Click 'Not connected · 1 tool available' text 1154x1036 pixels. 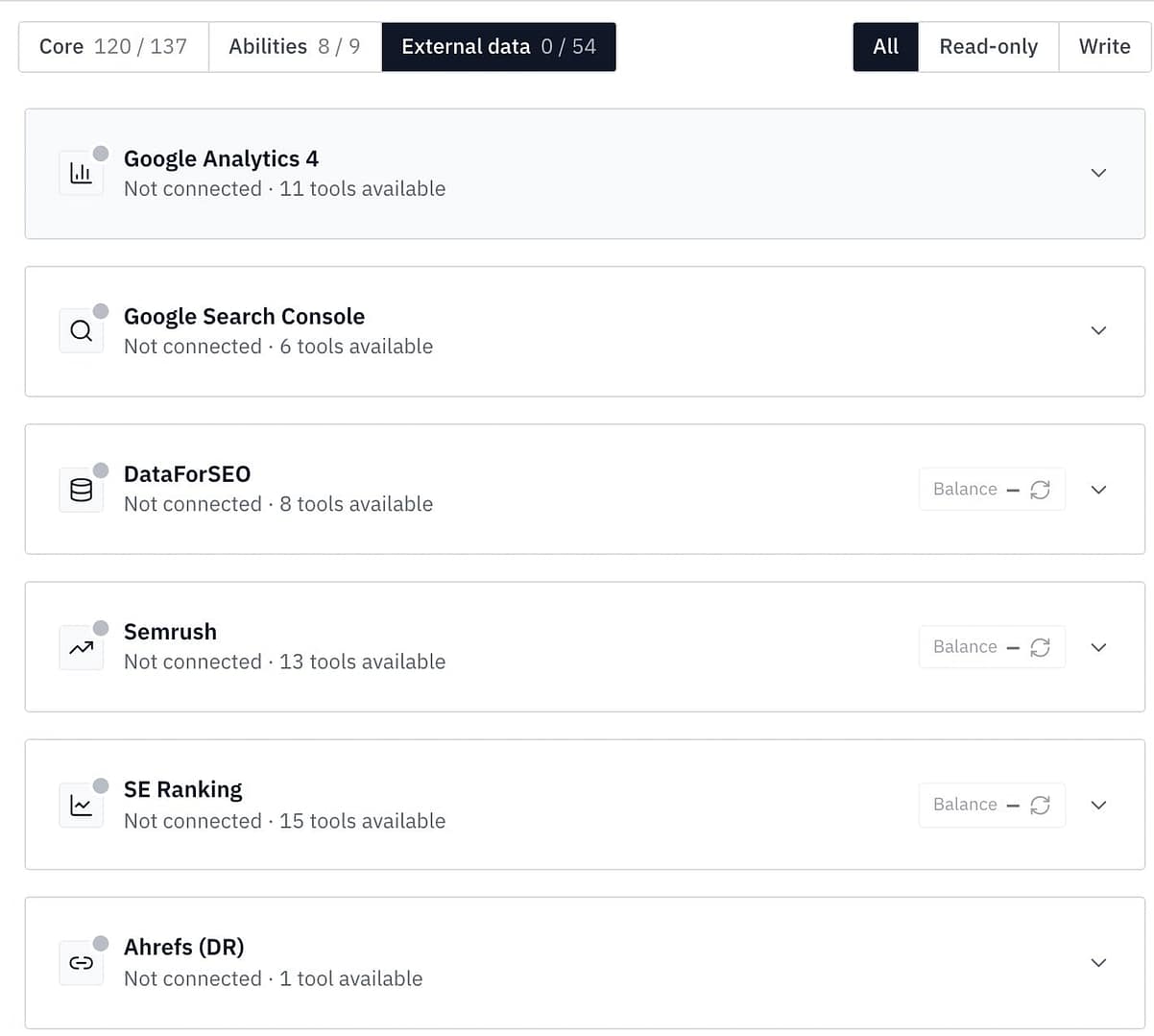pyautogui.click(x=273, y=978)
